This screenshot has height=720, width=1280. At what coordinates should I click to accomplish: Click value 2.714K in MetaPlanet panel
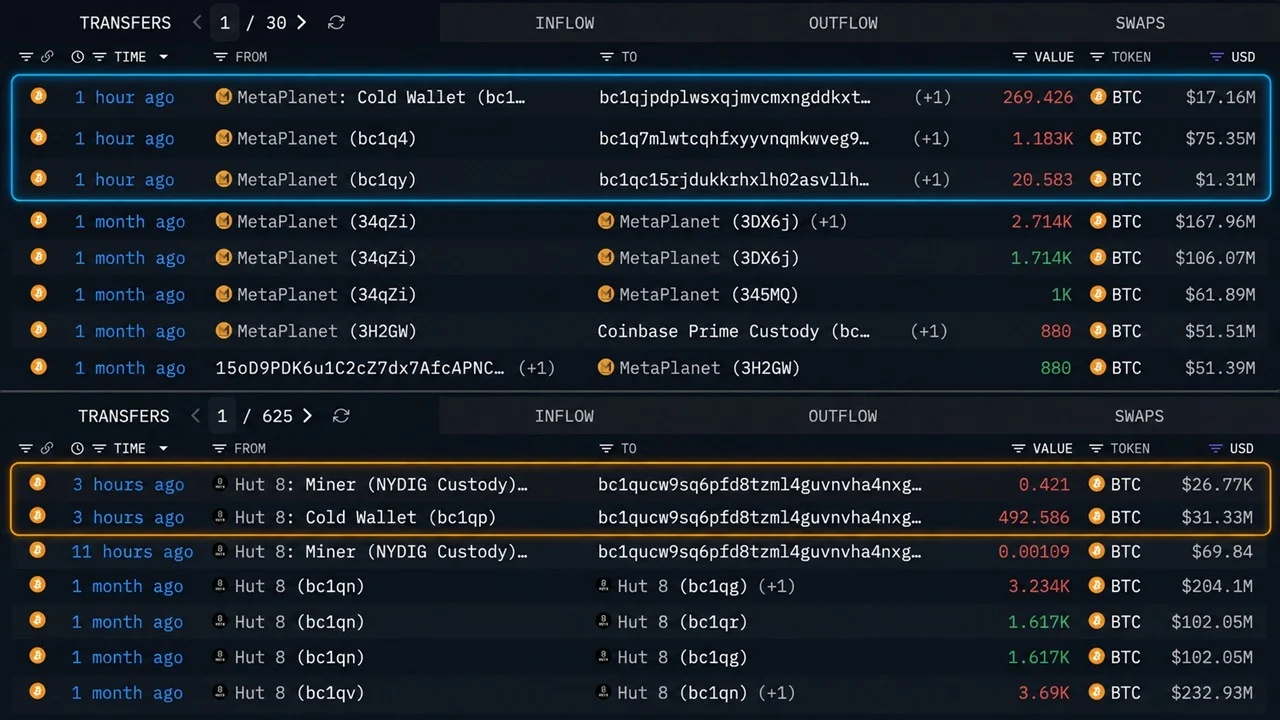[x=1041, y=221]
